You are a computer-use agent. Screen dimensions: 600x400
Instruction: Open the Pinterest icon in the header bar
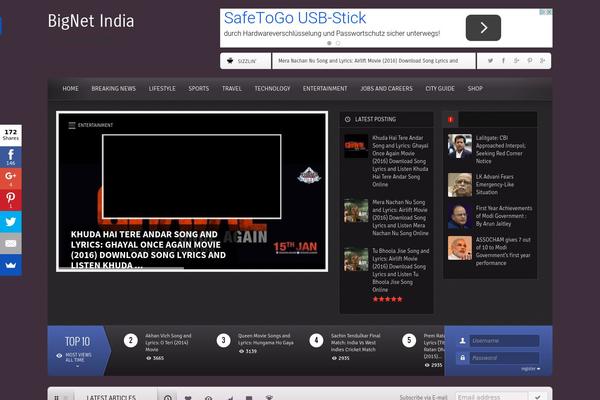[x=530, y=60]
